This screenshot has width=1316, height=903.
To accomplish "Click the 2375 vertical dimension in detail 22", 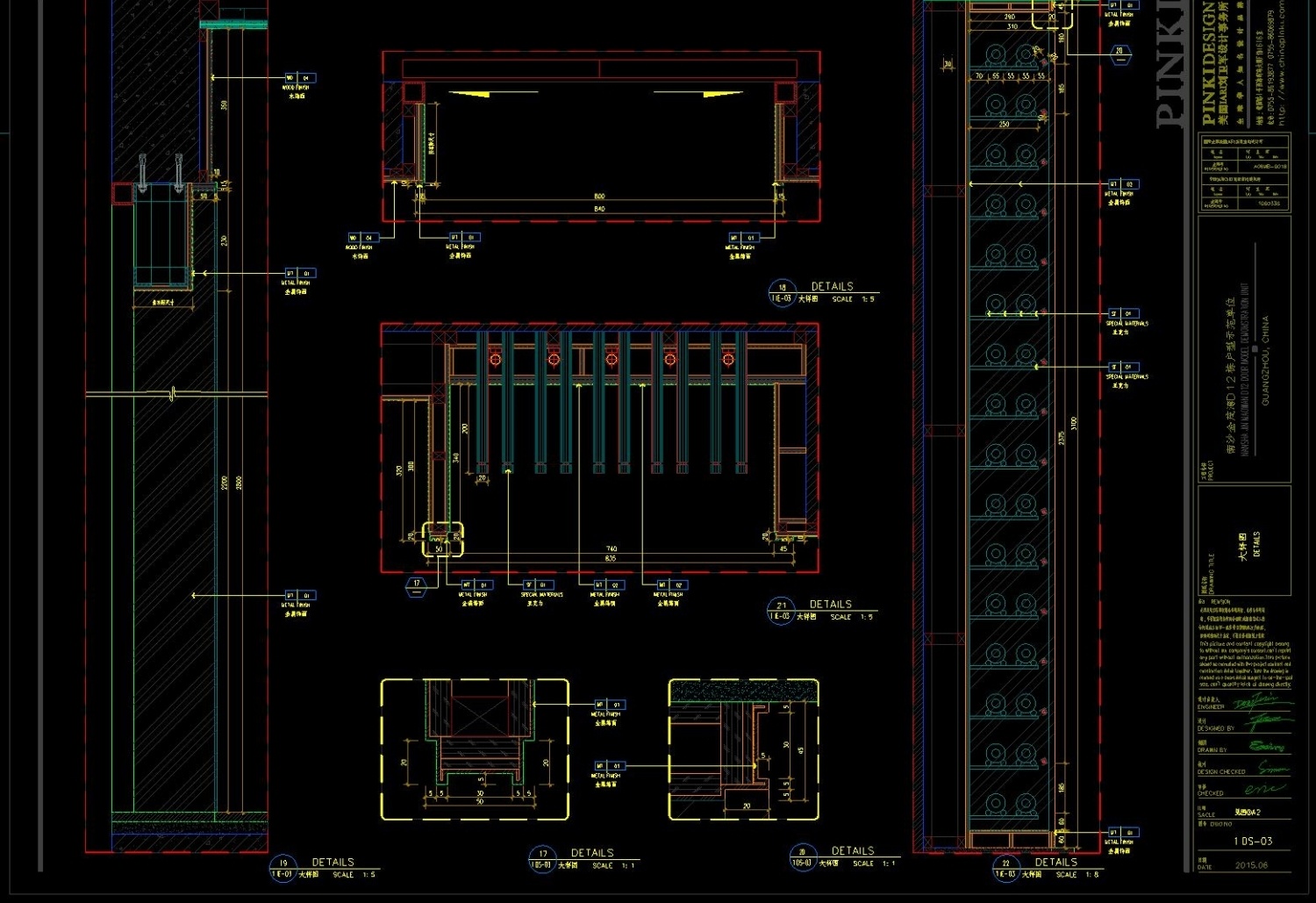I will (1062, 436).
